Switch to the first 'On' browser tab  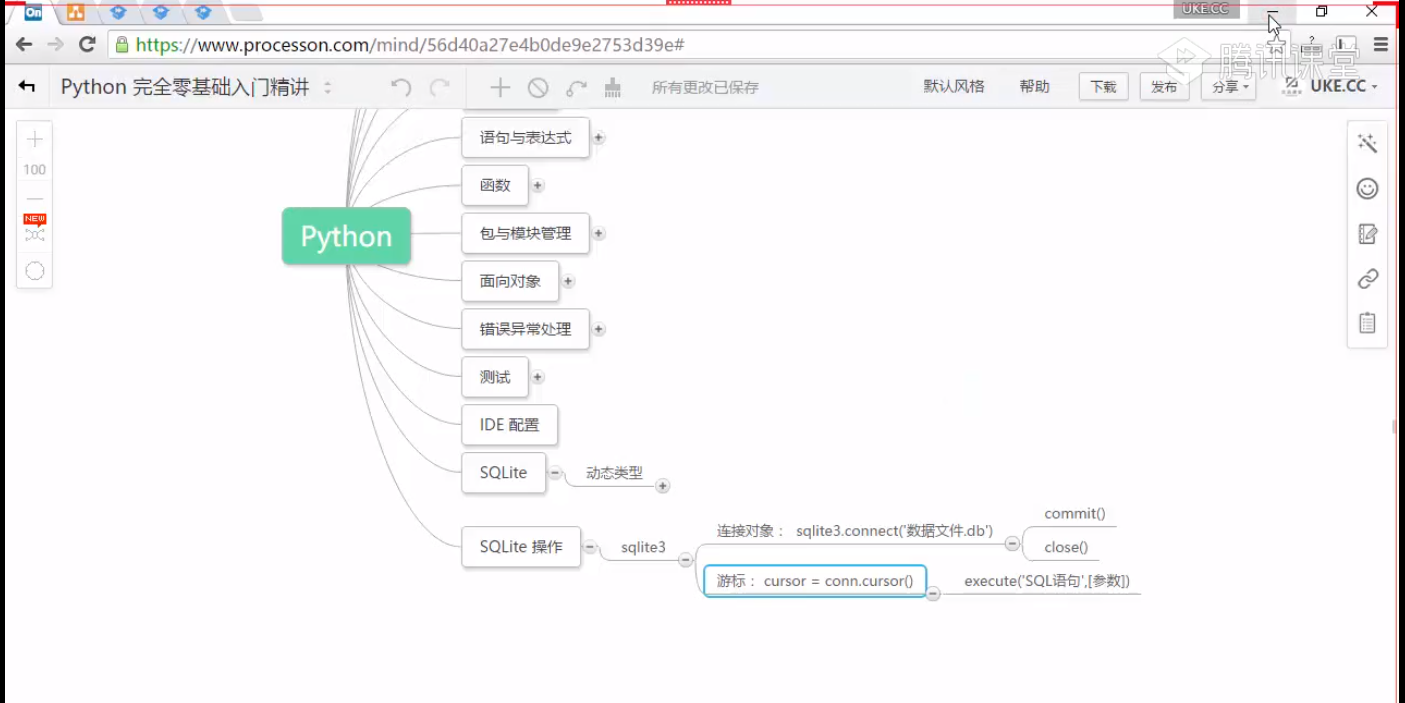[x=33, y=13]
